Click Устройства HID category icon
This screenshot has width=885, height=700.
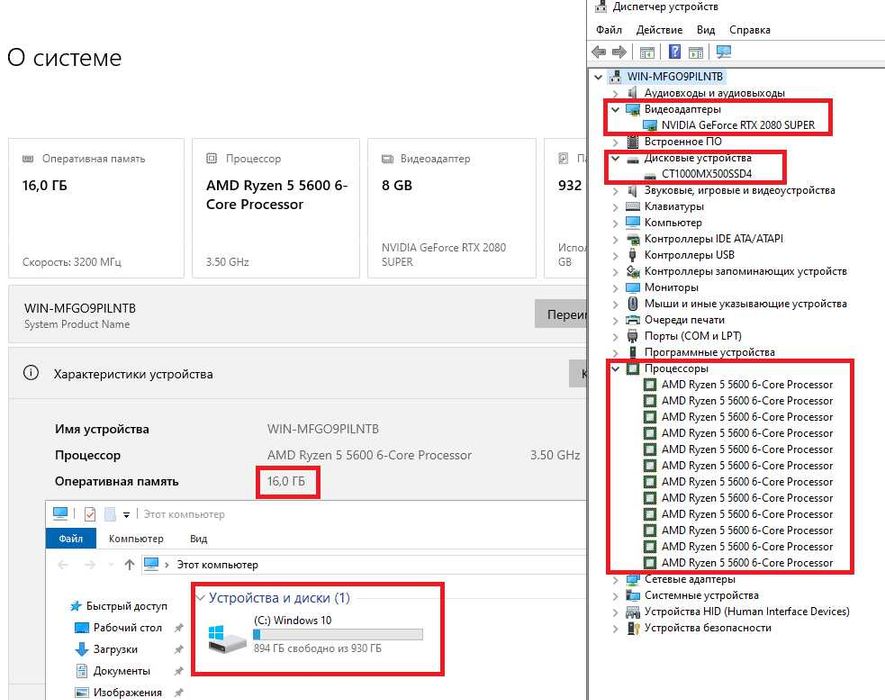(633, 612)
